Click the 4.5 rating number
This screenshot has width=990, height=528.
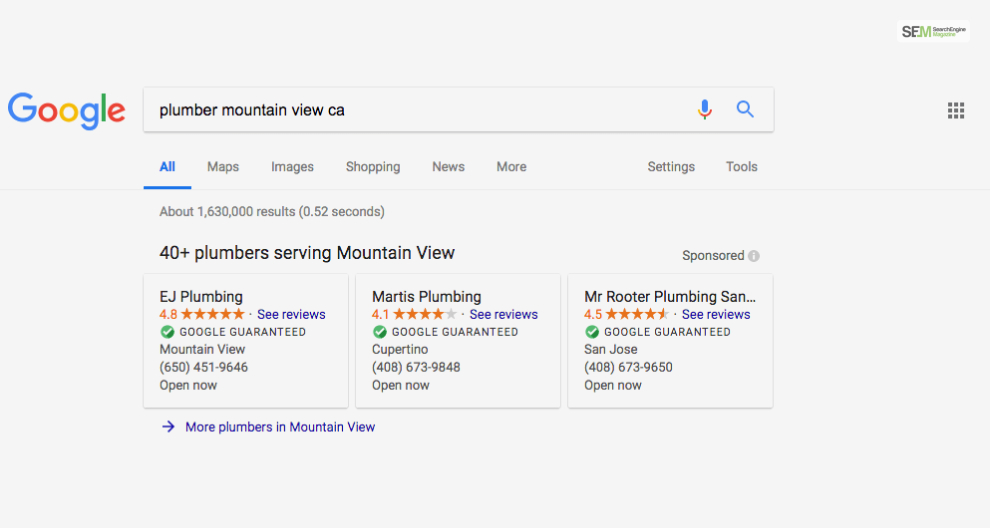(x=593, y=315)
